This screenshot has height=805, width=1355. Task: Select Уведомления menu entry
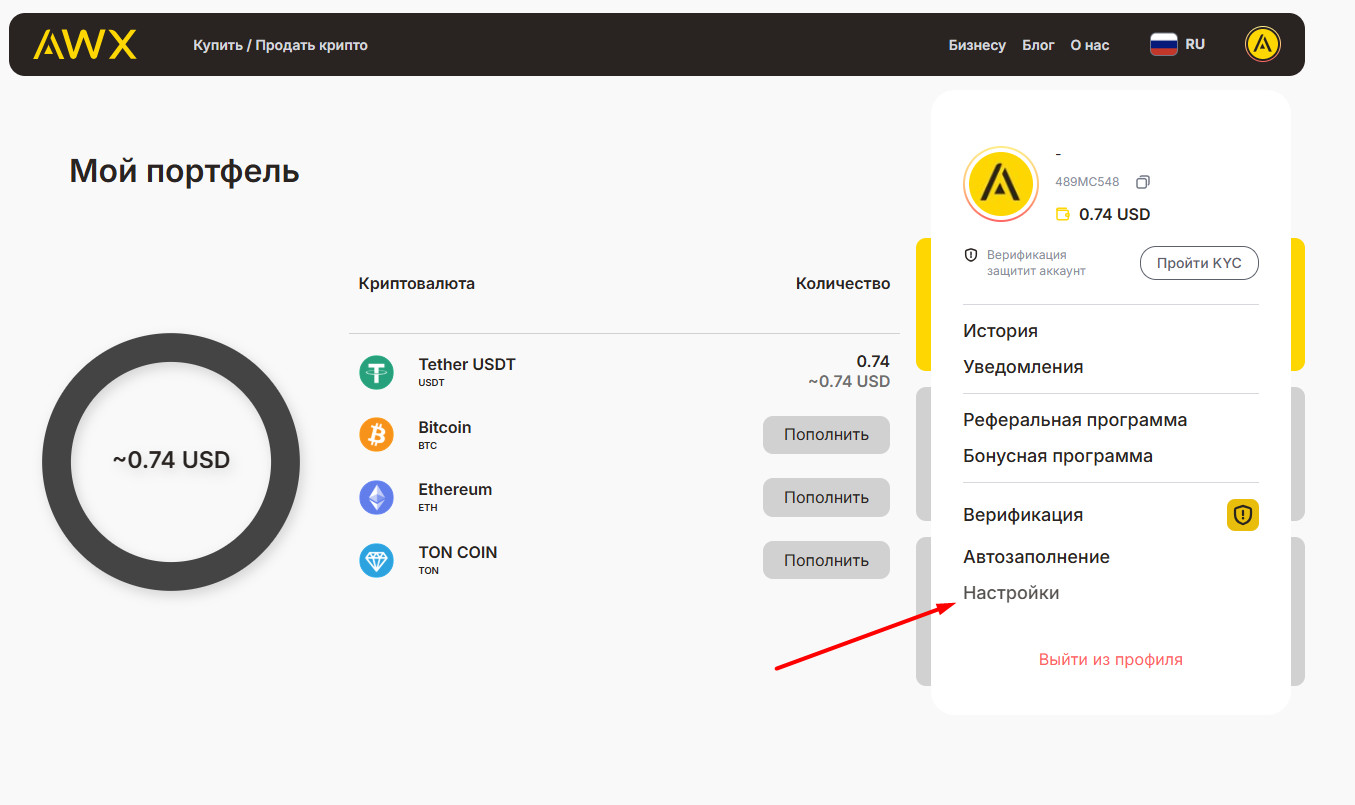click(1023, 367)
